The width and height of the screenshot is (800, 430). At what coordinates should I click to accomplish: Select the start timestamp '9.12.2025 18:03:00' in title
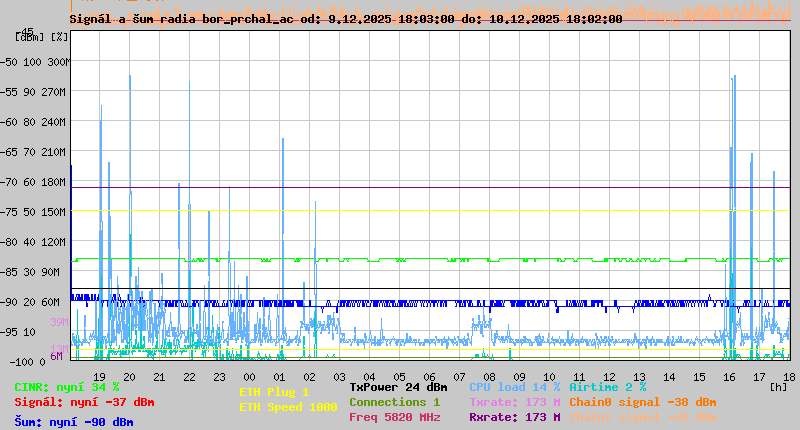click(x=391, y=19)
